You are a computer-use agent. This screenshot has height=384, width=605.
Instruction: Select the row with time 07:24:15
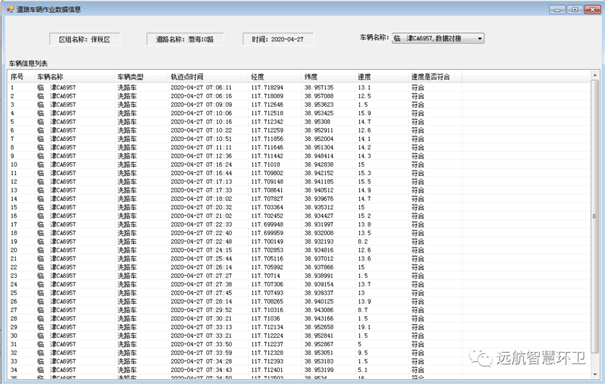(299, 250)
